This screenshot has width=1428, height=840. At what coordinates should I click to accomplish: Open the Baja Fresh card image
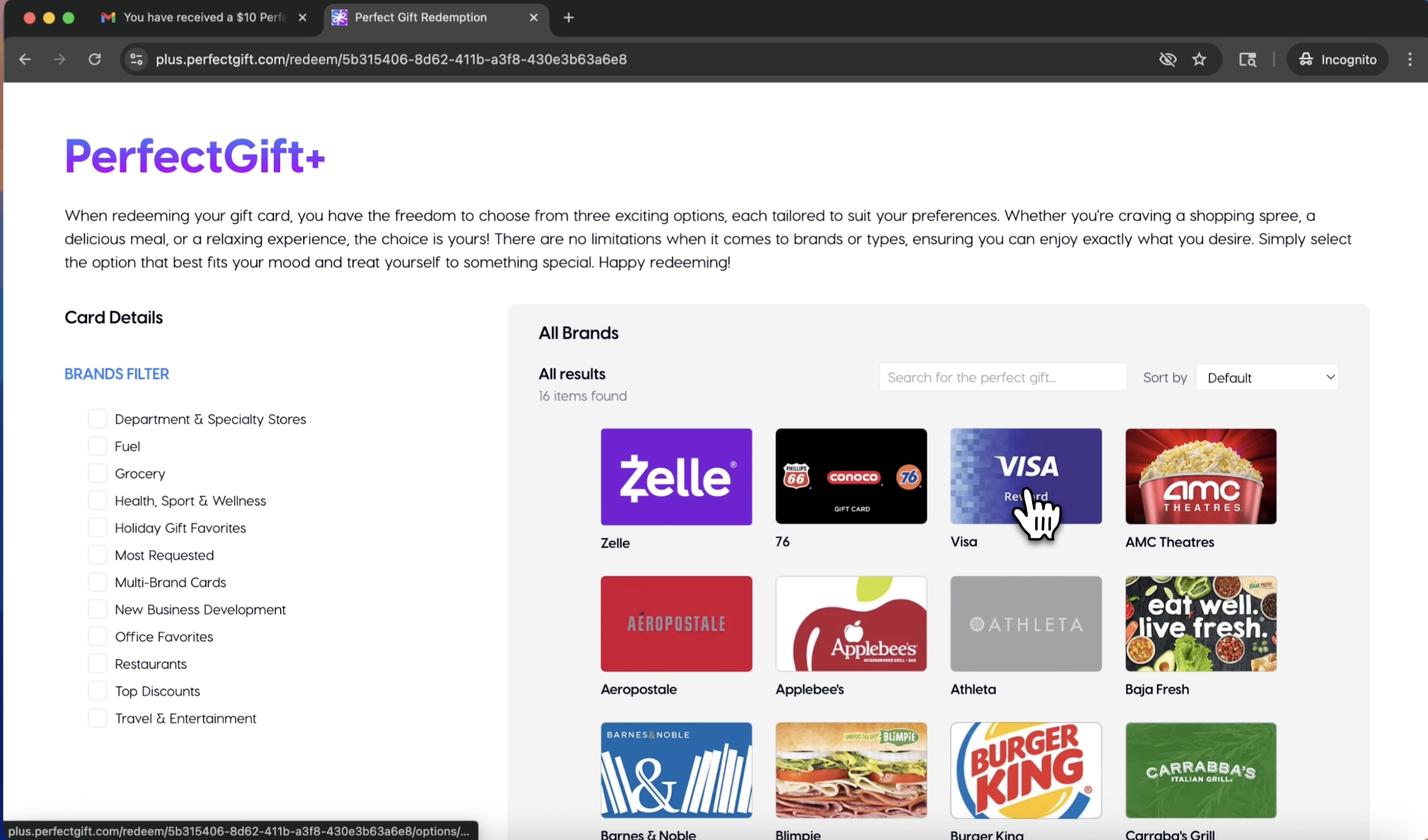point(1201,623)
